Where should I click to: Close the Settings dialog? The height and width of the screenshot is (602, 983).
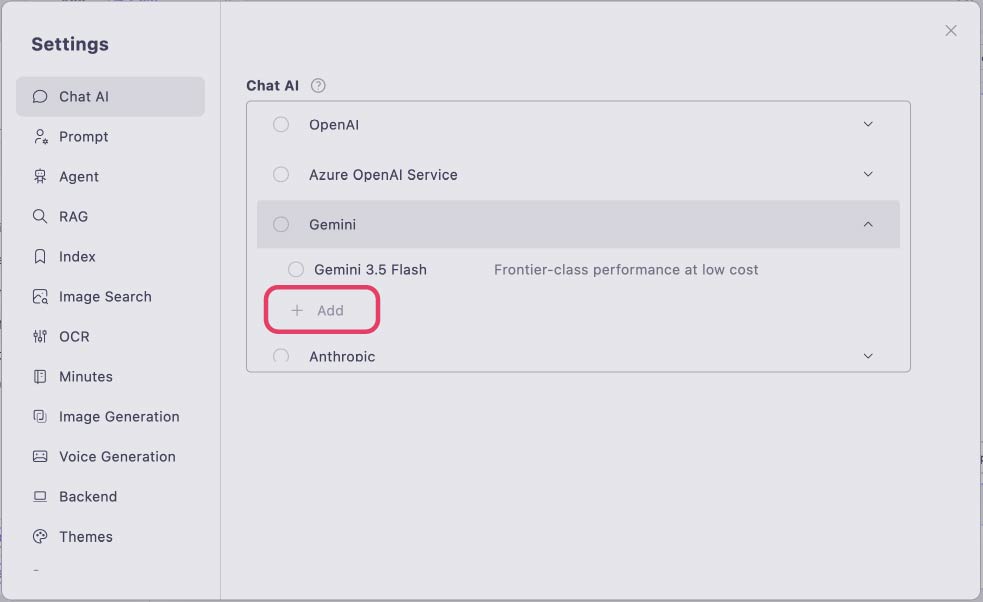951,31
